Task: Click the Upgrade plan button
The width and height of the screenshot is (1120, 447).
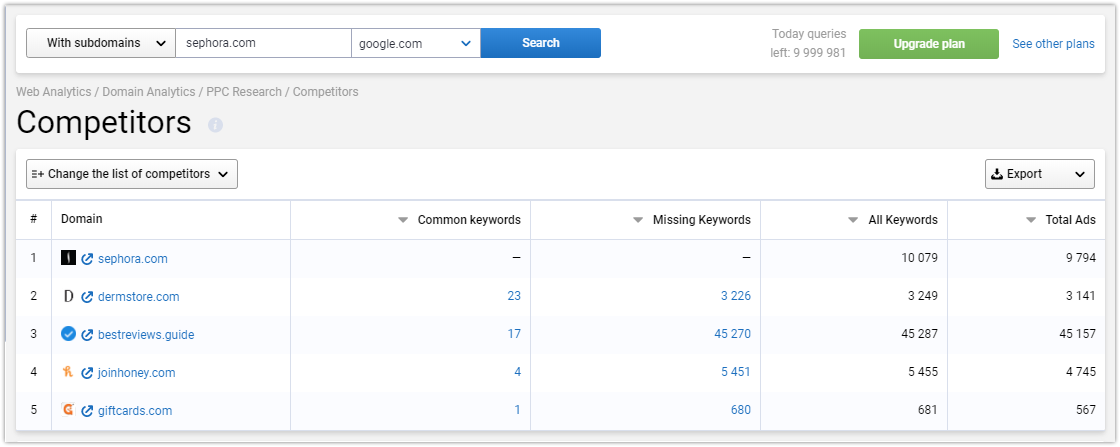Action: click(929, 44)
